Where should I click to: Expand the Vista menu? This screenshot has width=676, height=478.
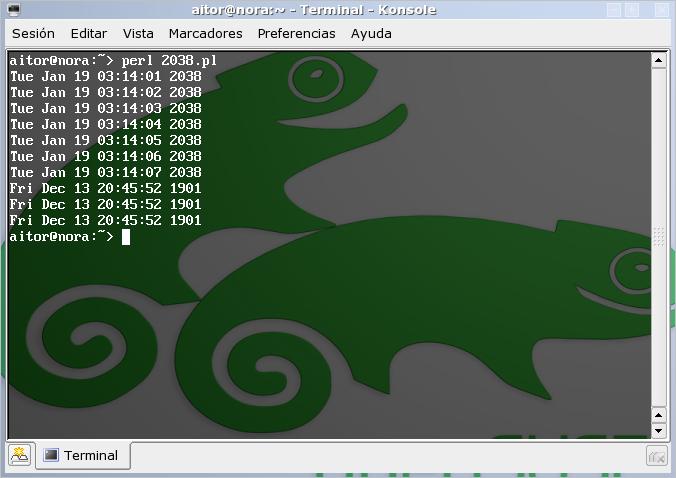(x=138, y=33)
